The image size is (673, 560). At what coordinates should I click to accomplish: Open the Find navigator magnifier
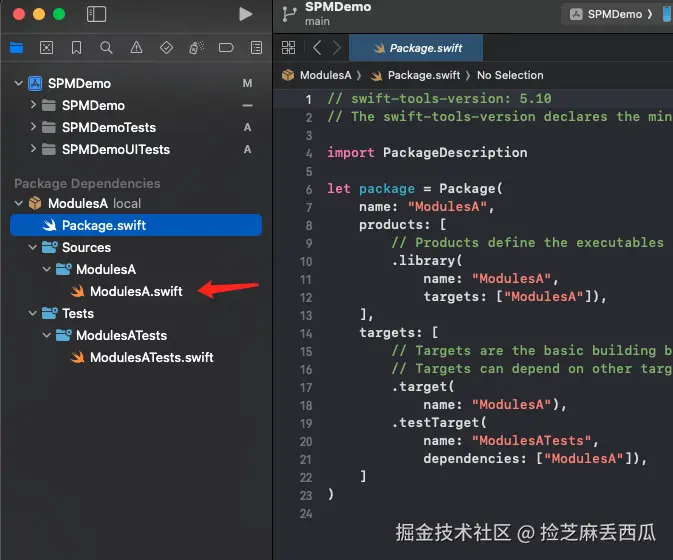pos(106,48)
